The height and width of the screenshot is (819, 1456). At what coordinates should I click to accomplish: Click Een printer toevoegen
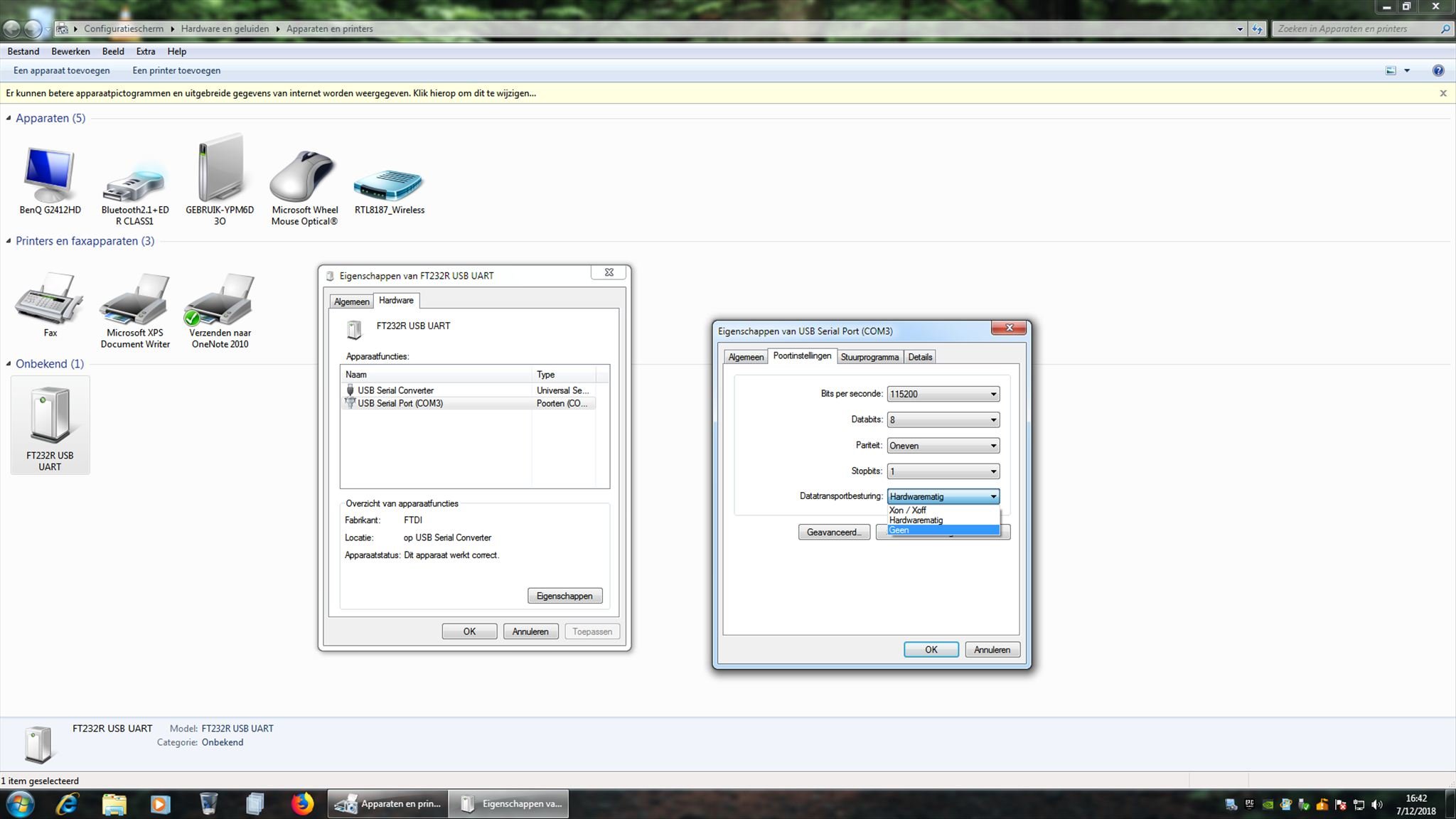tap(176, 70)
